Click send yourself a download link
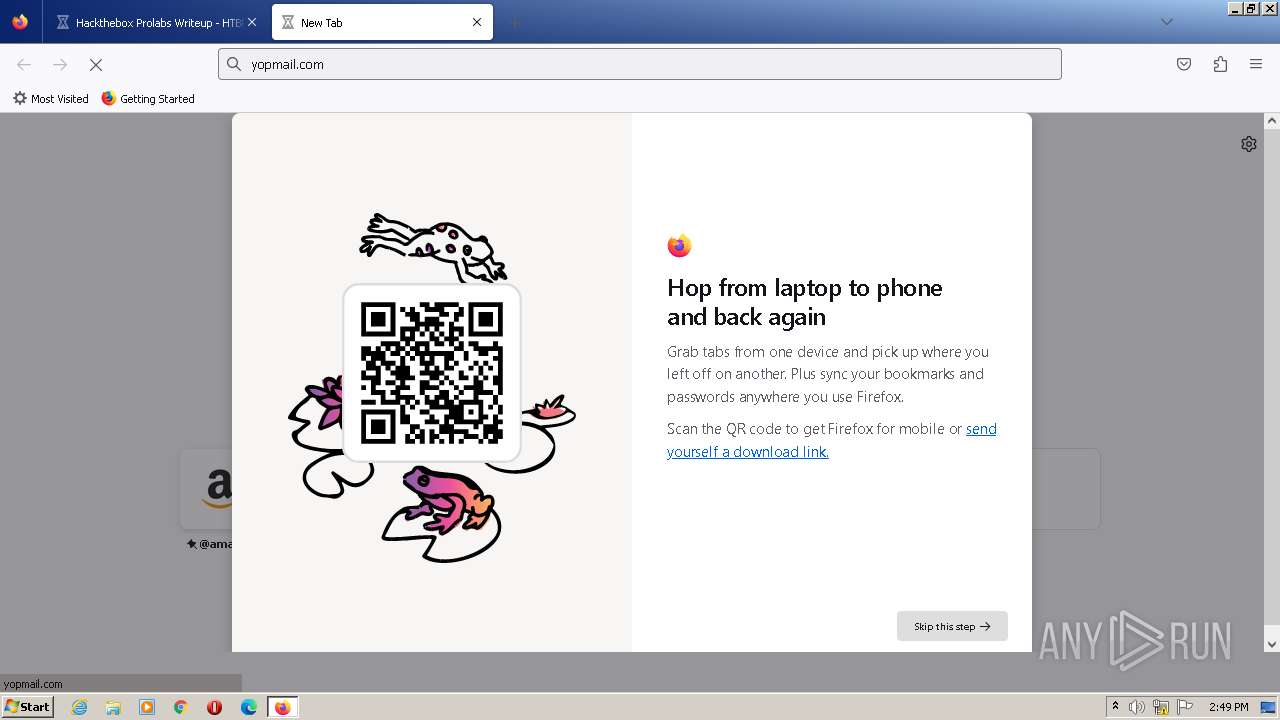The height and width of the screenshot is (720, 1280). click(832, 440)
